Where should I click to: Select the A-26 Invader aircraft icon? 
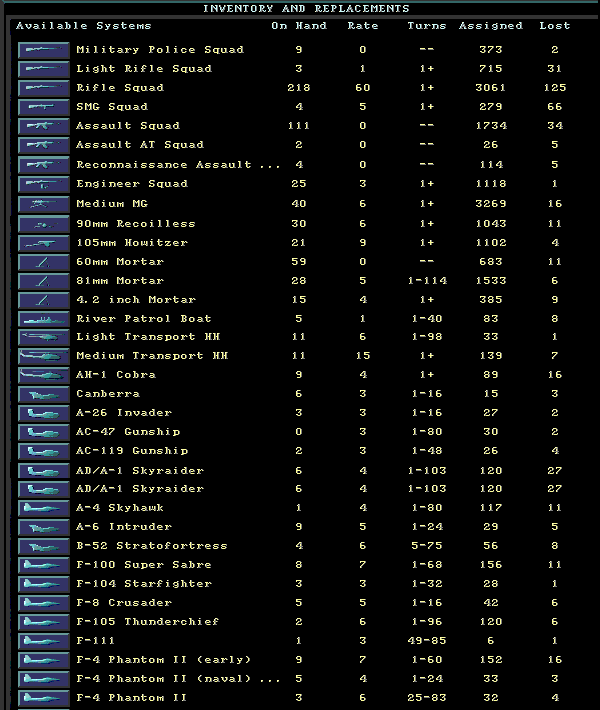(x=44, y=413)
